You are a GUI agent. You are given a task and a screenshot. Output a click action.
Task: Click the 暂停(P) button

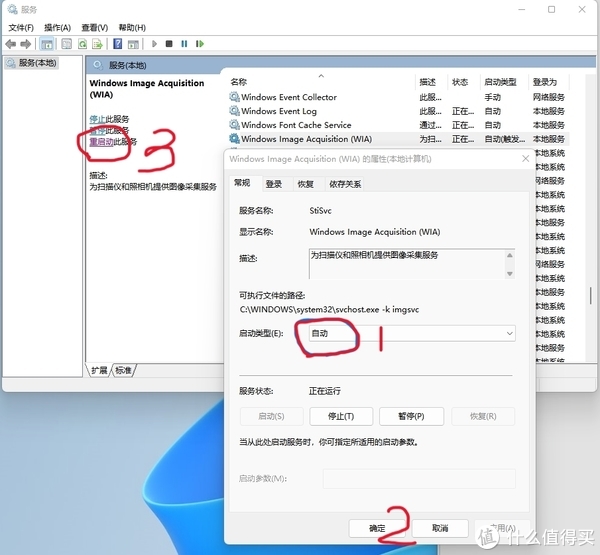411,416
